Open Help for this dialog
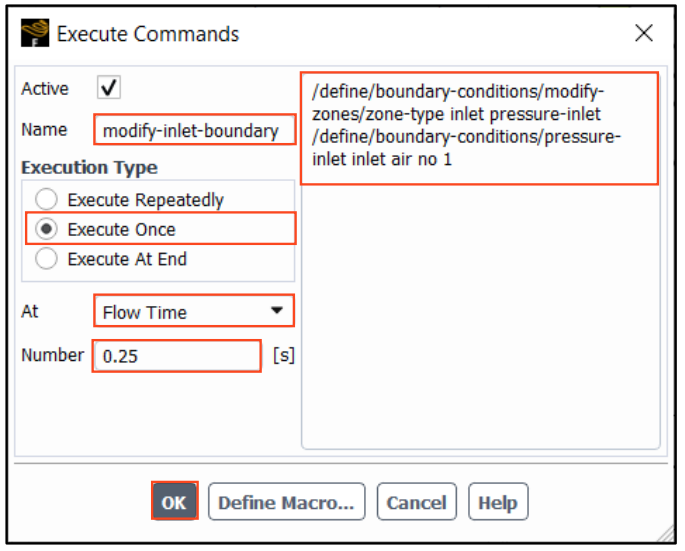 [x=497, y=502]
